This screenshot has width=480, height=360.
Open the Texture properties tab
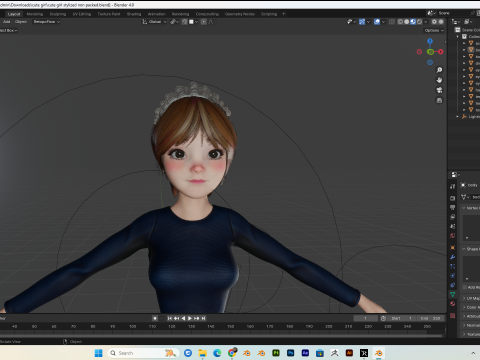point(452,315)
